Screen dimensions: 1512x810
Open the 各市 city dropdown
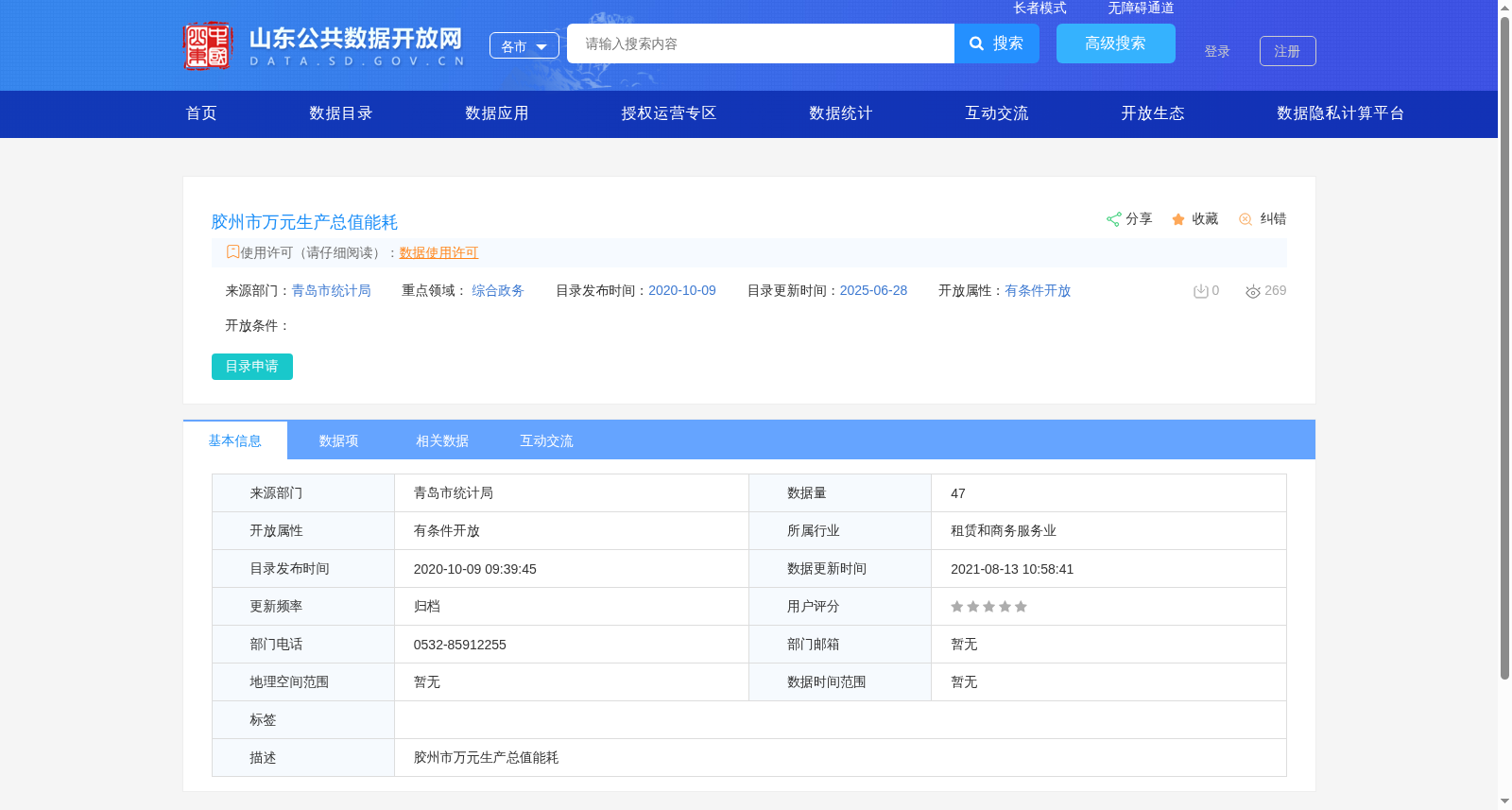524,45
